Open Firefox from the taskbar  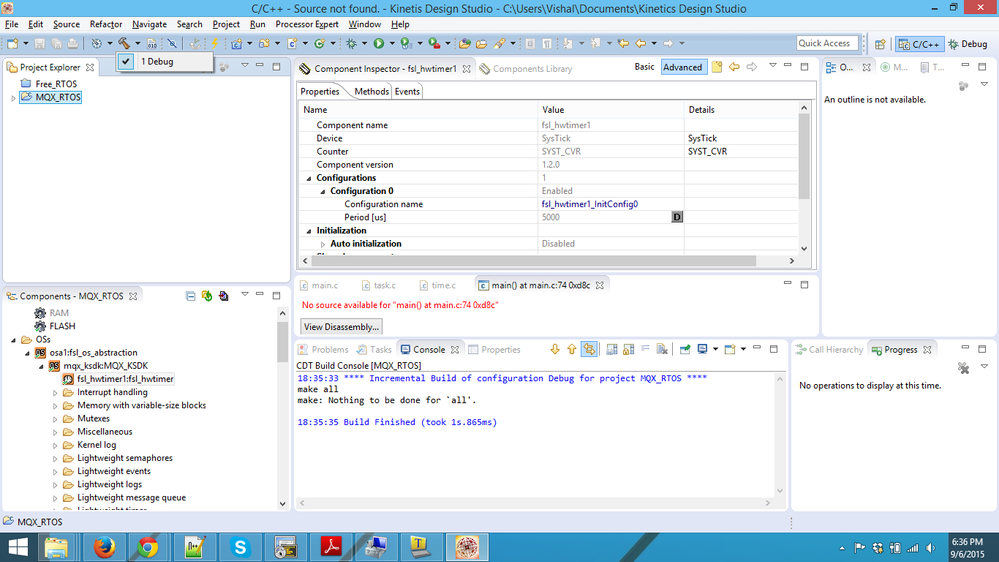[x=104, y=547]
